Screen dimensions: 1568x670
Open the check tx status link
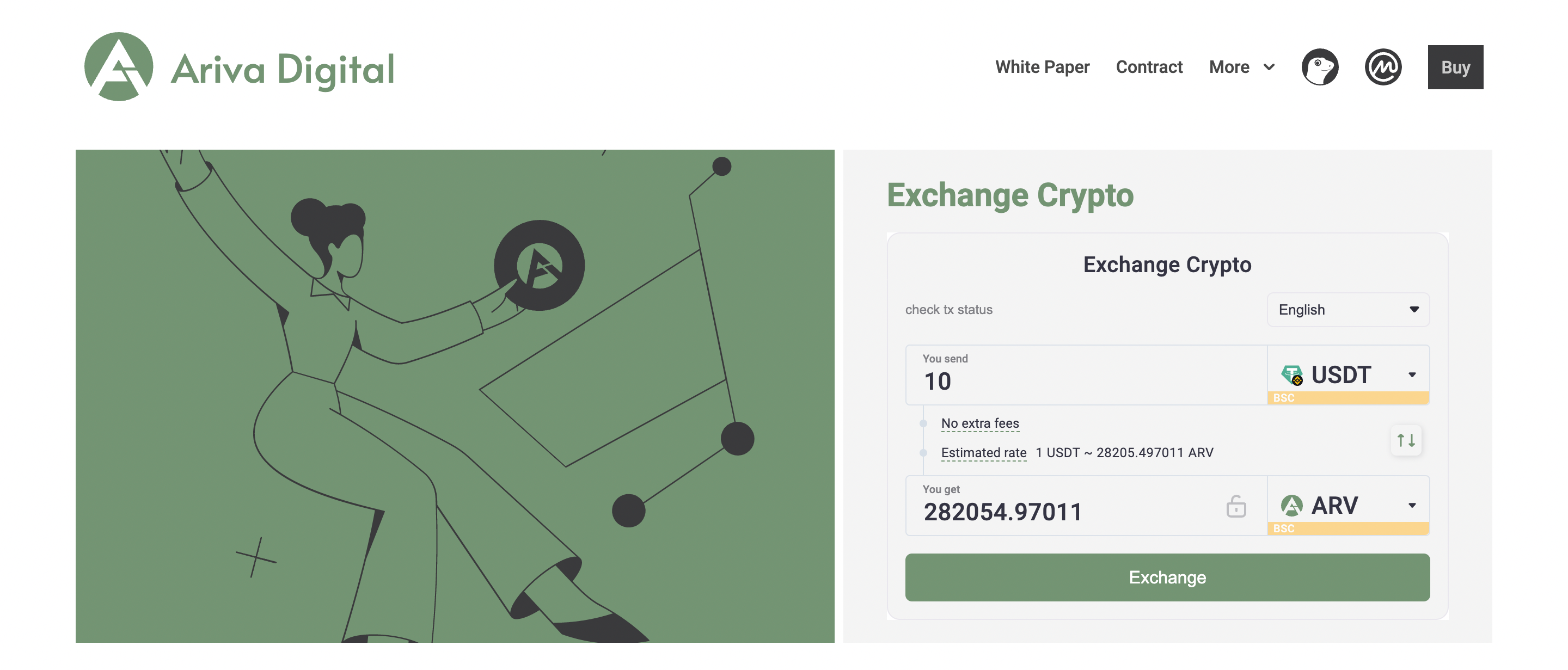tap(948, 310)
